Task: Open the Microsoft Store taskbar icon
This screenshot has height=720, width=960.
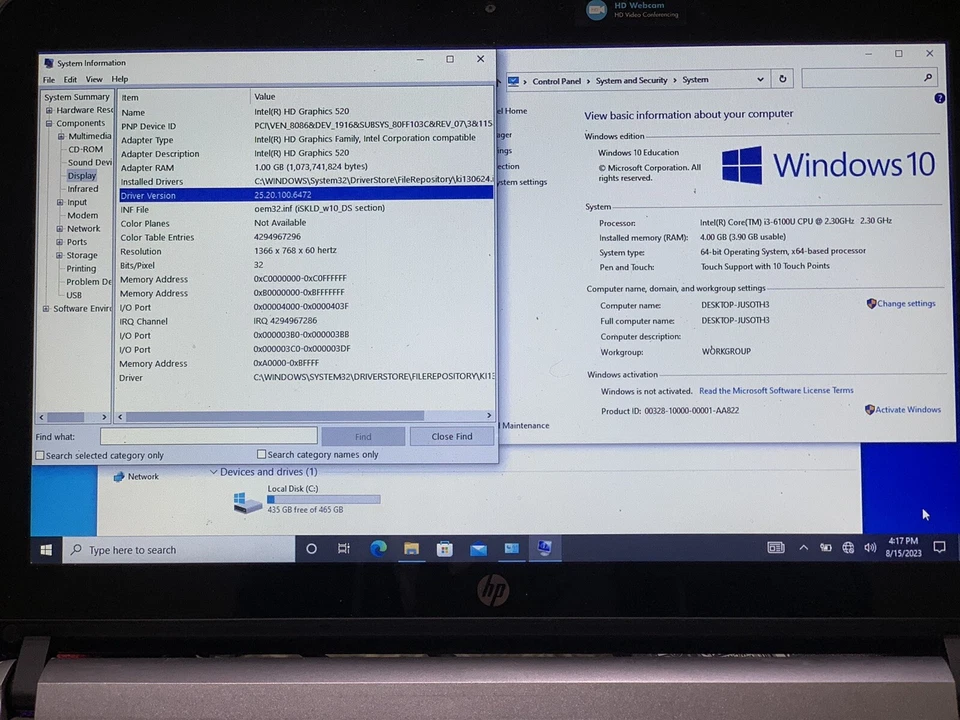Action: pyautogui.click(x=444, y=548)
